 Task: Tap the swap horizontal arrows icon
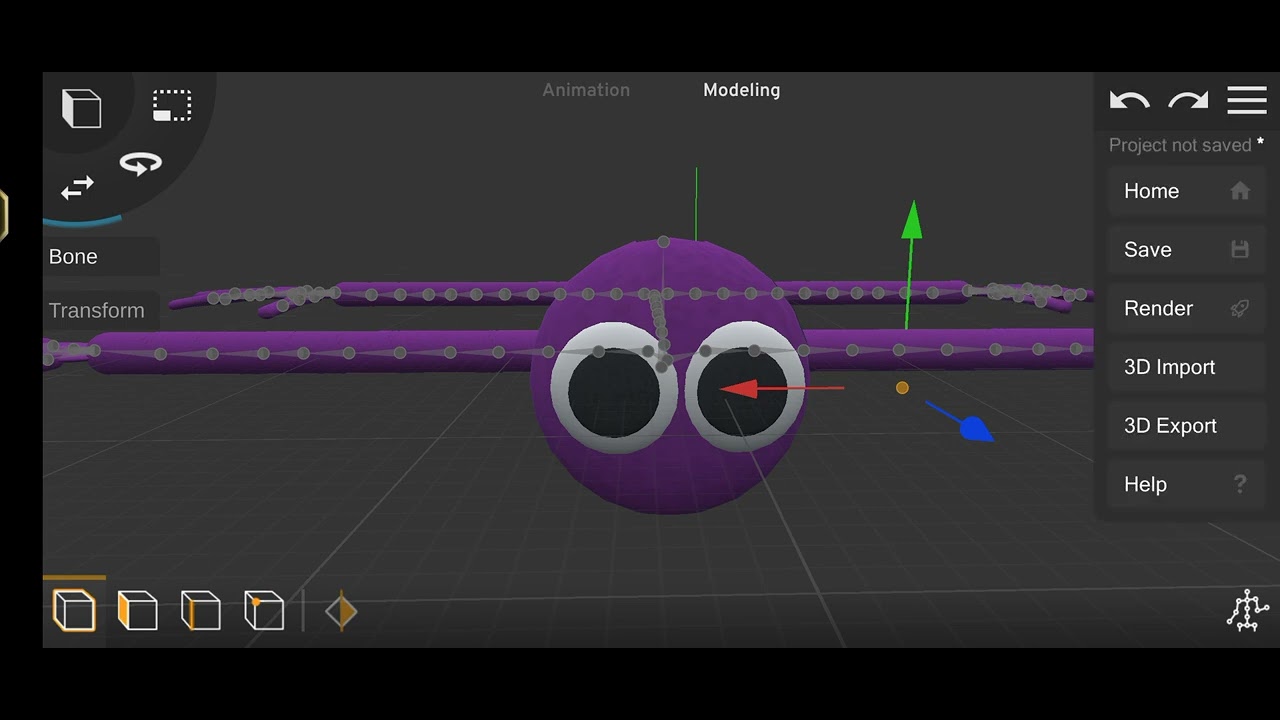[x=77, y=188]
